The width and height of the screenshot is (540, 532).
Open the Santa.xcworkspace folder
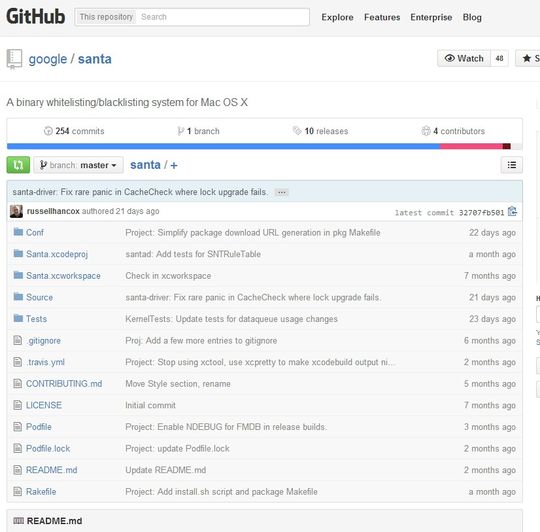click(x=63, y=275)
